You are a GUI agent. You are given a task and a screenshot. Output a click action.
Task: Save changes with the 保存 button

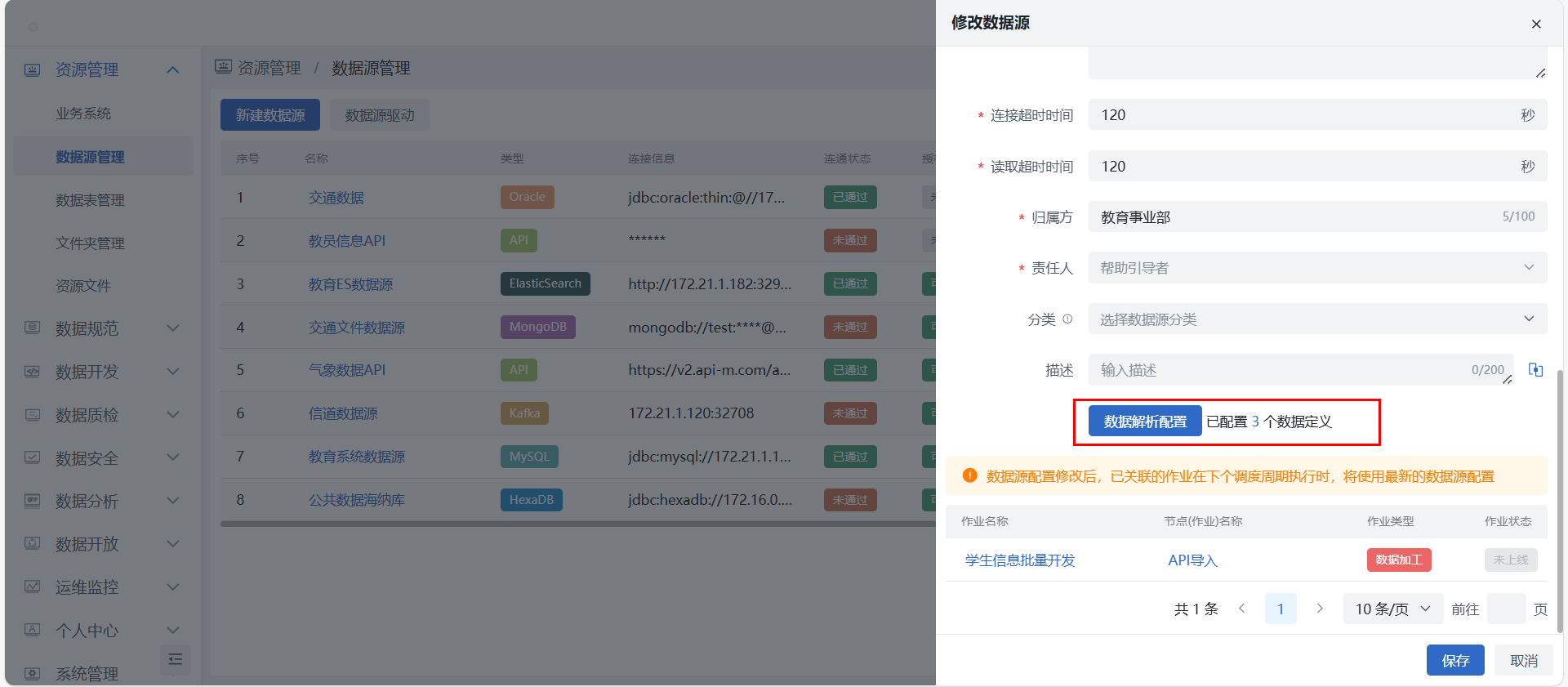[1455, 660]
